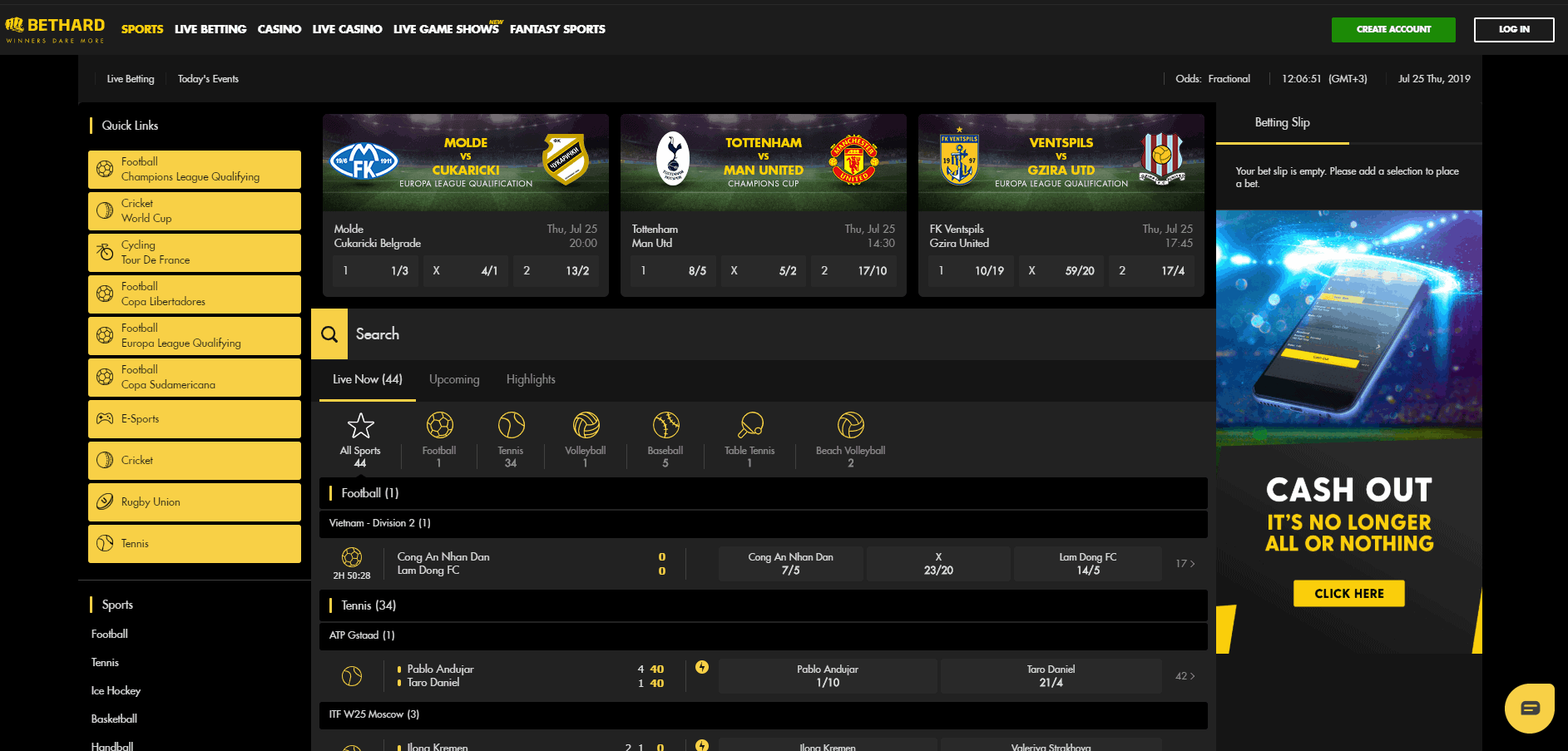
Task: Bet on Molde at 1/3
Action: click(x=376, y=271)
